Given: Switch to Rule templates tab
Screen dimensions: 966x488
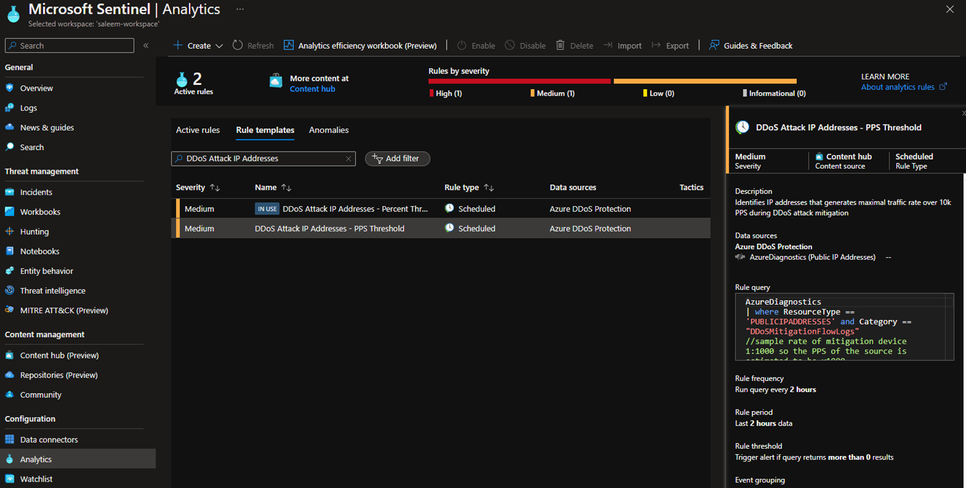Looking at the screenshot, I should (265, 130).
